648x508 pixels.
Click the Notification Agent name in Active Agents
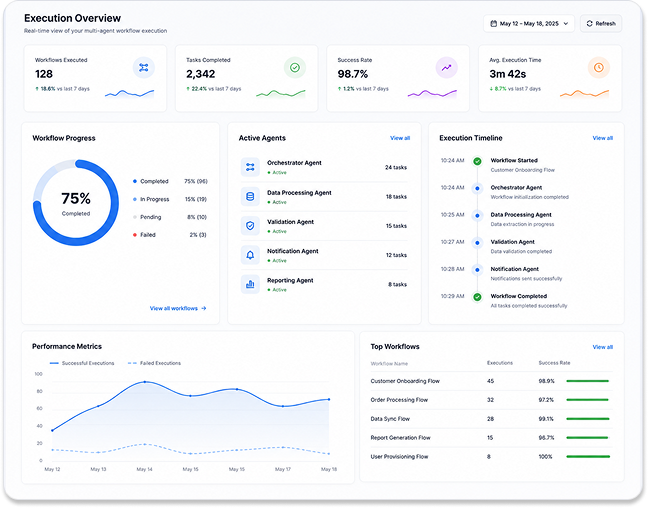pyautogui.click(x=293, y=251)
